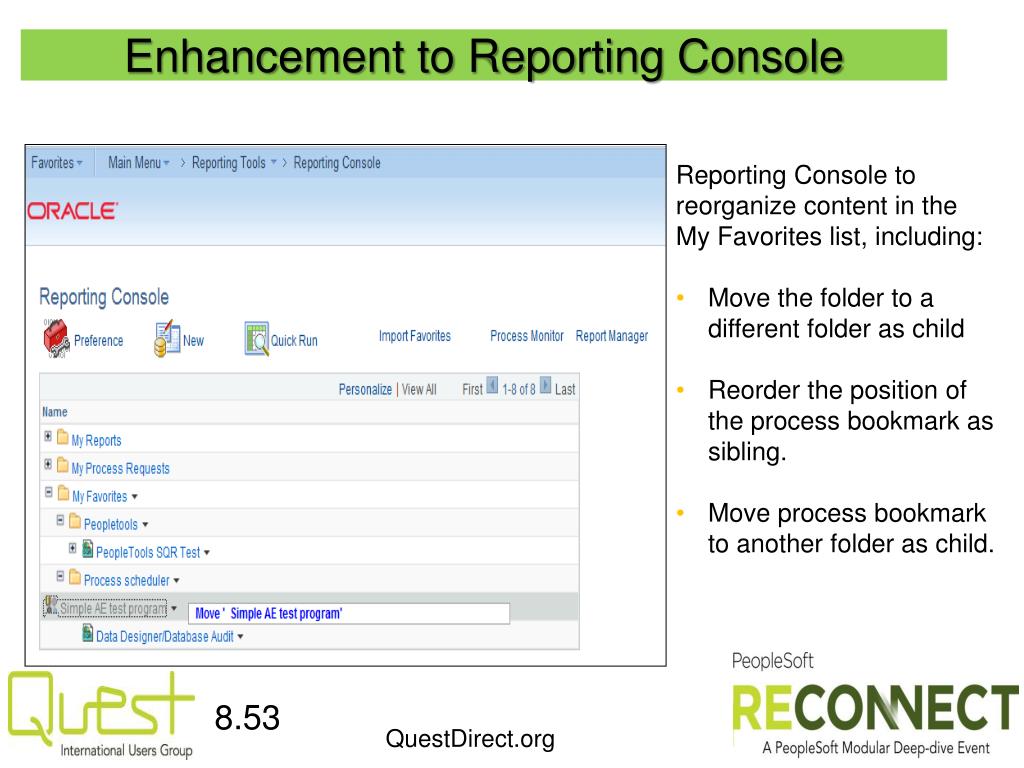The height and width of the screenshot is (768, 1024).
Task: Expand the My Process Requests node
Action: pyautogui.click(x=48, y=464)
